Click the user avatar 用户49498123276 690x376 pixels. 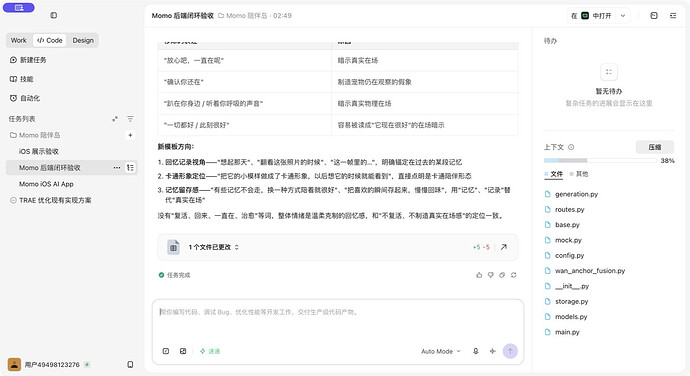tap(15, 365)
